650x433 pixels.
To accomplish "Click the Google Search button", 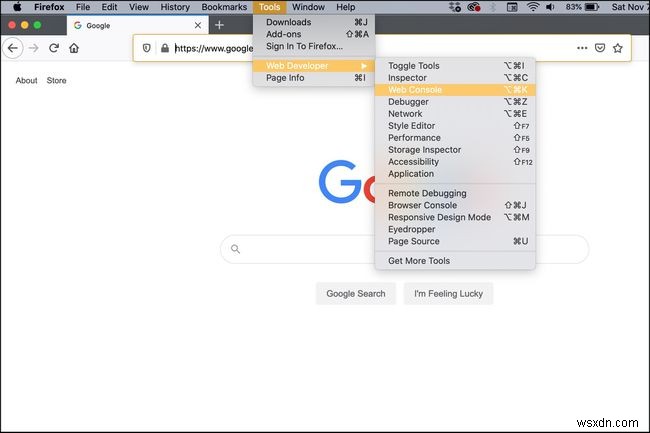I will tap(356, 294).
